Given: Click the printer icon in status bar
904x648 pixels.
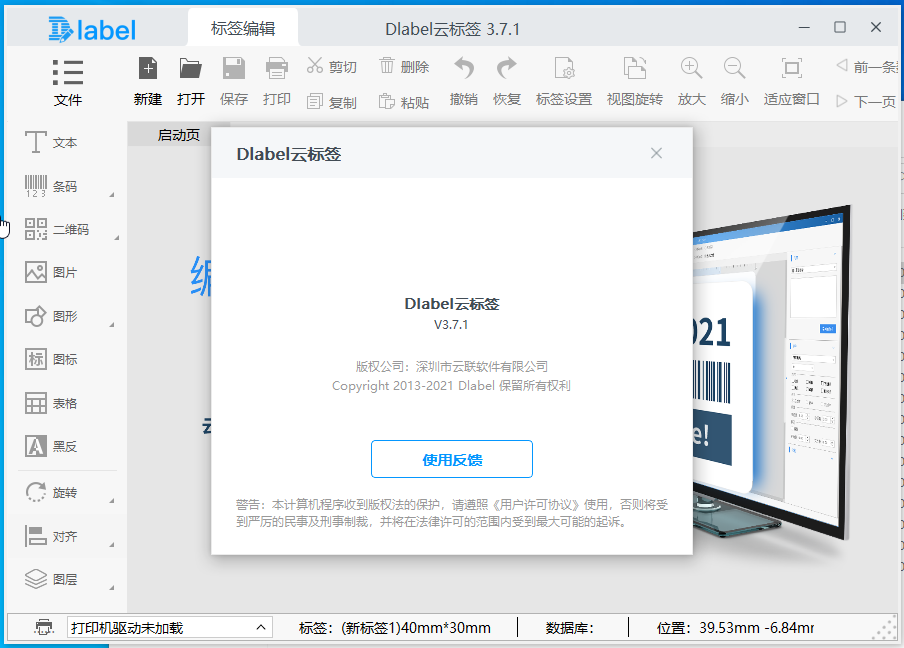Looking at the screenshot, I should pos(44,627).
